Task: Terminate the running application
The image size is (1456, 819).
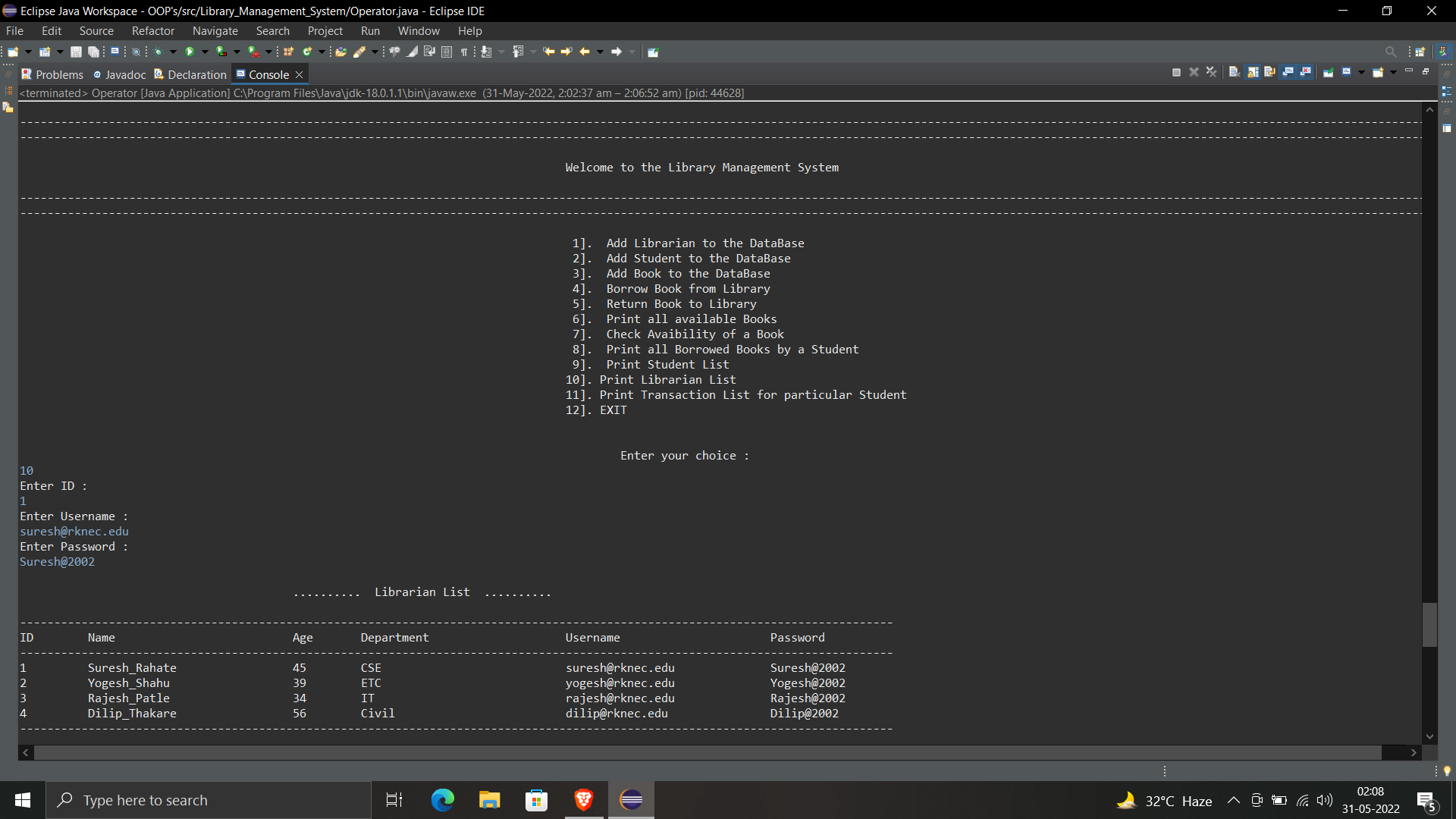Action: tap(1177, 72)
